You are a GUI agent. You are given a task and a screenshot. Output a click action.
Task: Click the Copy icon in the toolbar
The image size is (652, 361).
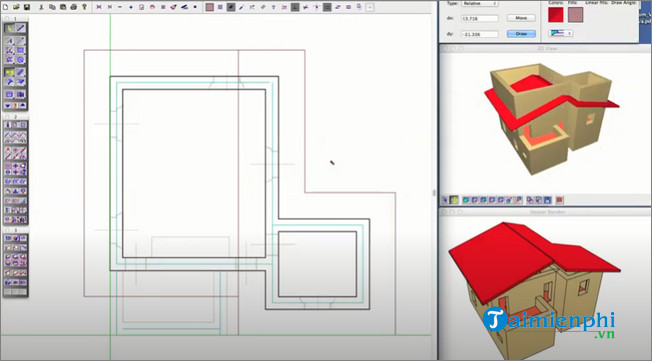[52, 7]
